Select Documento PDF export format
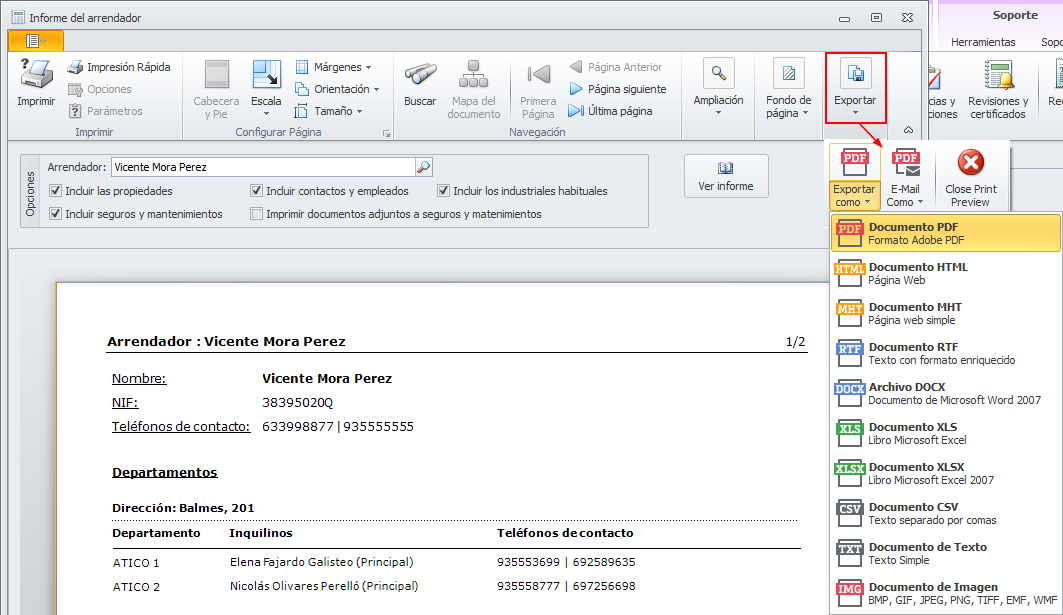This screenshot has height=615, width=1063. 946,233
